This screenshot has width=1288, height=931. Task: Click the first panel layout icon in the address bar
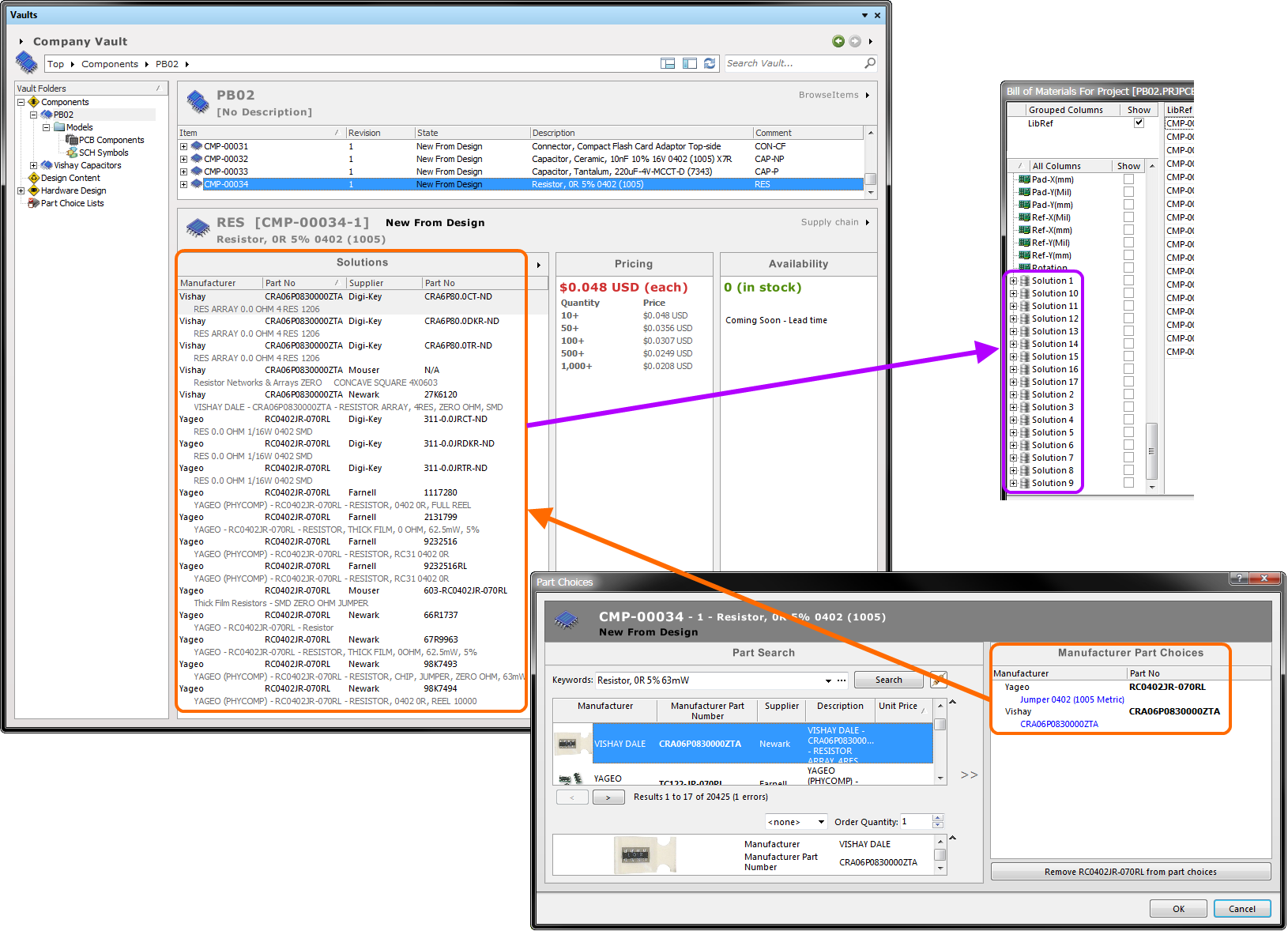(668, 63)
